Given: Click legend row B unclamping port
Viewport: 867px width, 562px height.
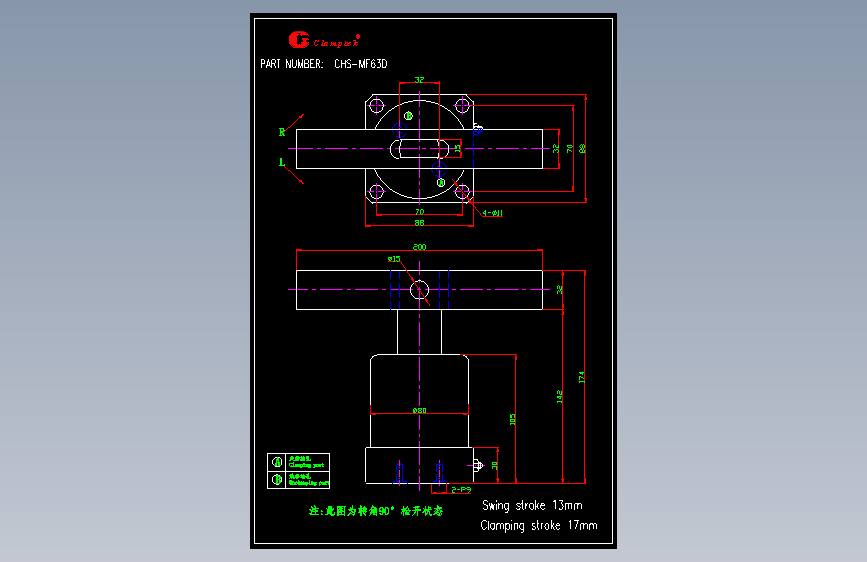Looking at the screenshot, I should (299, 480).
